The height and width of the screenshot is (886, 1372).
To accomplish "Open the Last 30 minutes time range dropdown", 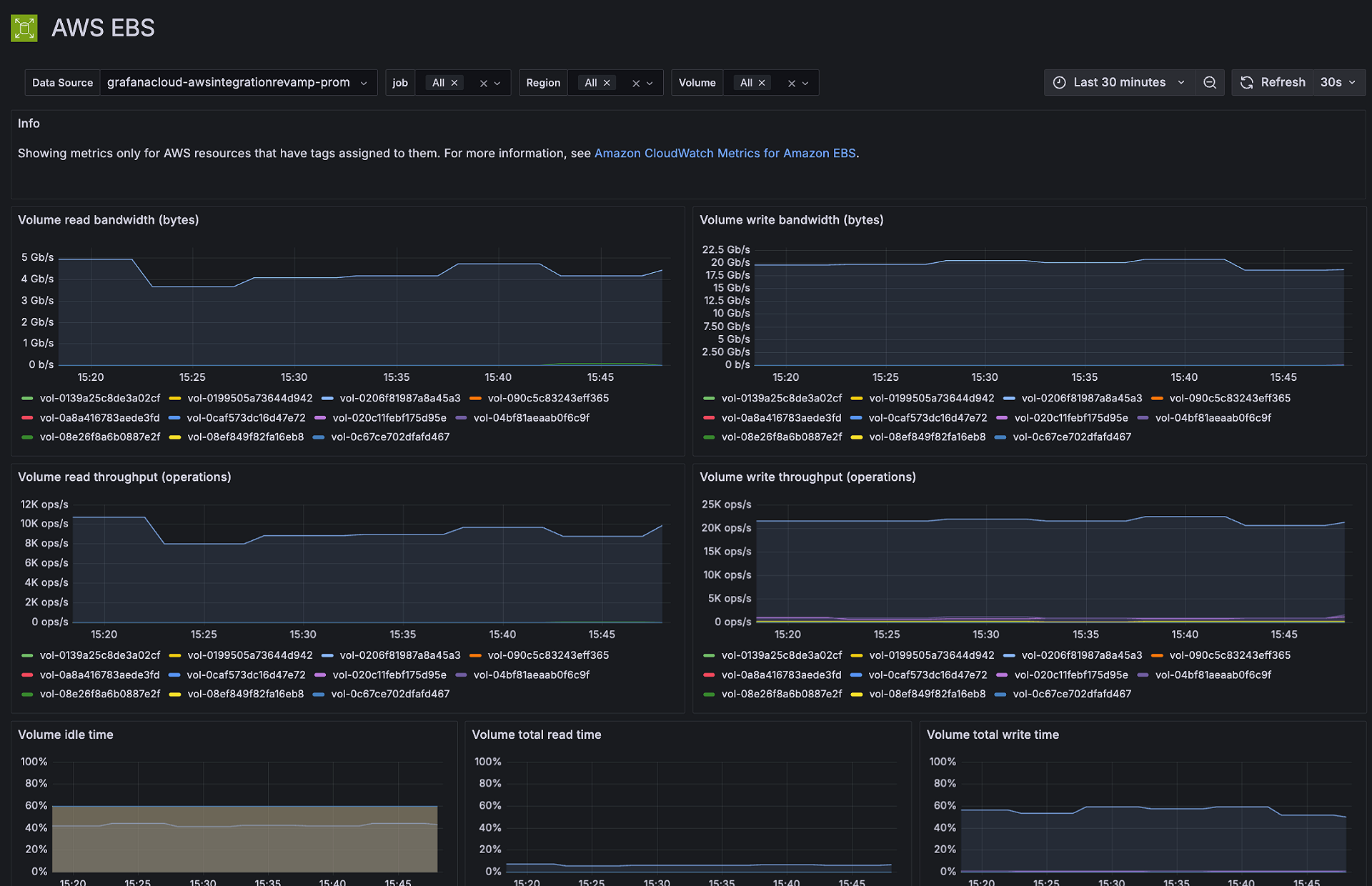I will (x=1118, y=82).
